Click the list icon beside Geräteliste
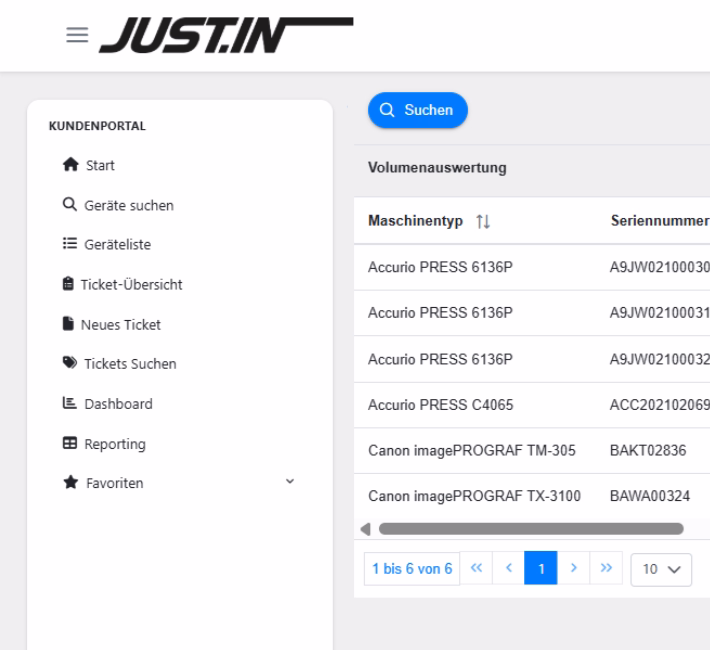This screenshot has width=710, height=650. pyautogui.click(x=70, y=244)
